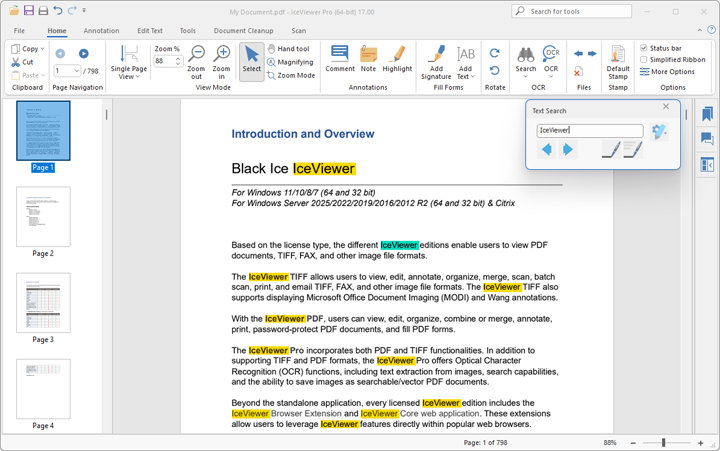Switch to the Annotation tab
720x451 pixels.
(101, 31)
